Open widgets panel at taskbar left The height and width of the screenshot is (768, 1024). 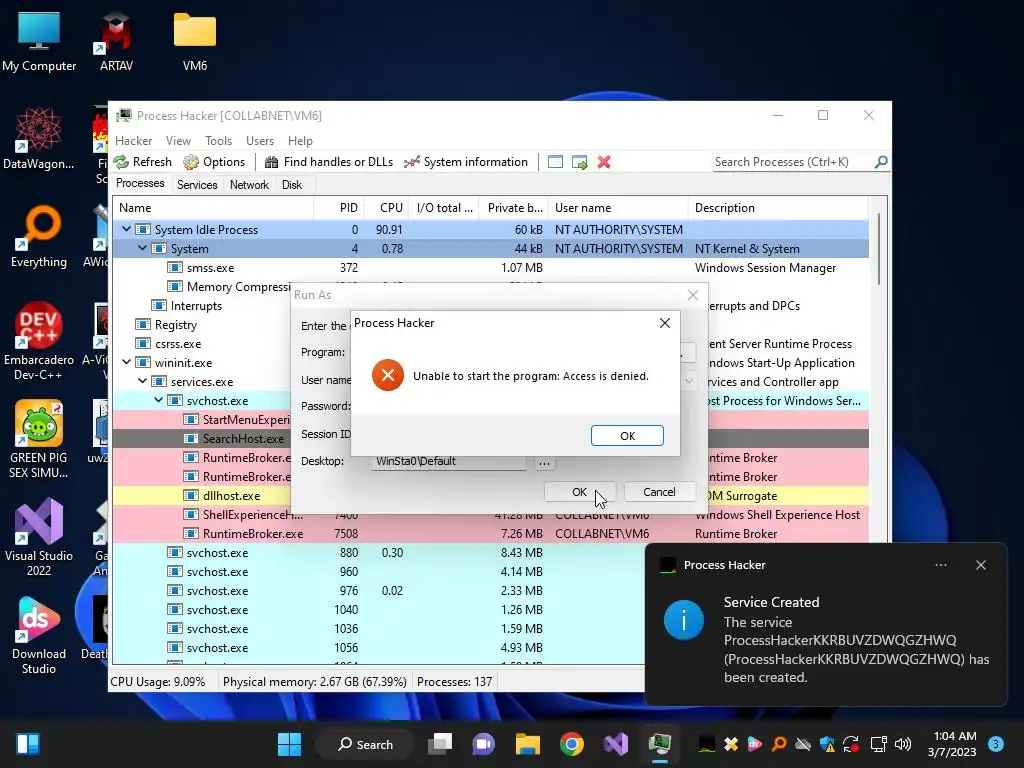click(28, 744)
